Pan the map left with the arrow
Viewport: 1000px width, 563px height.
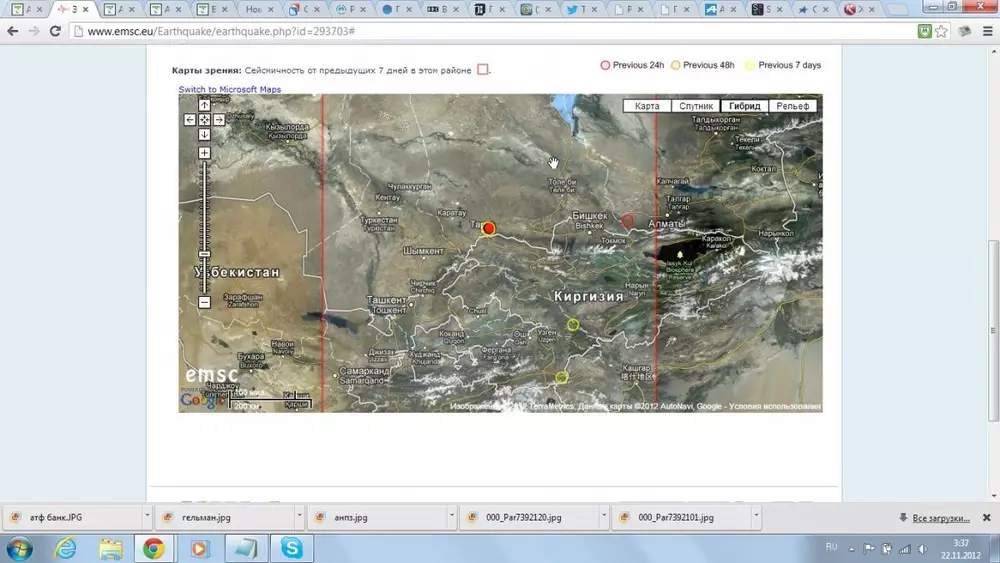pyautogui.click(x=190, y=120)
